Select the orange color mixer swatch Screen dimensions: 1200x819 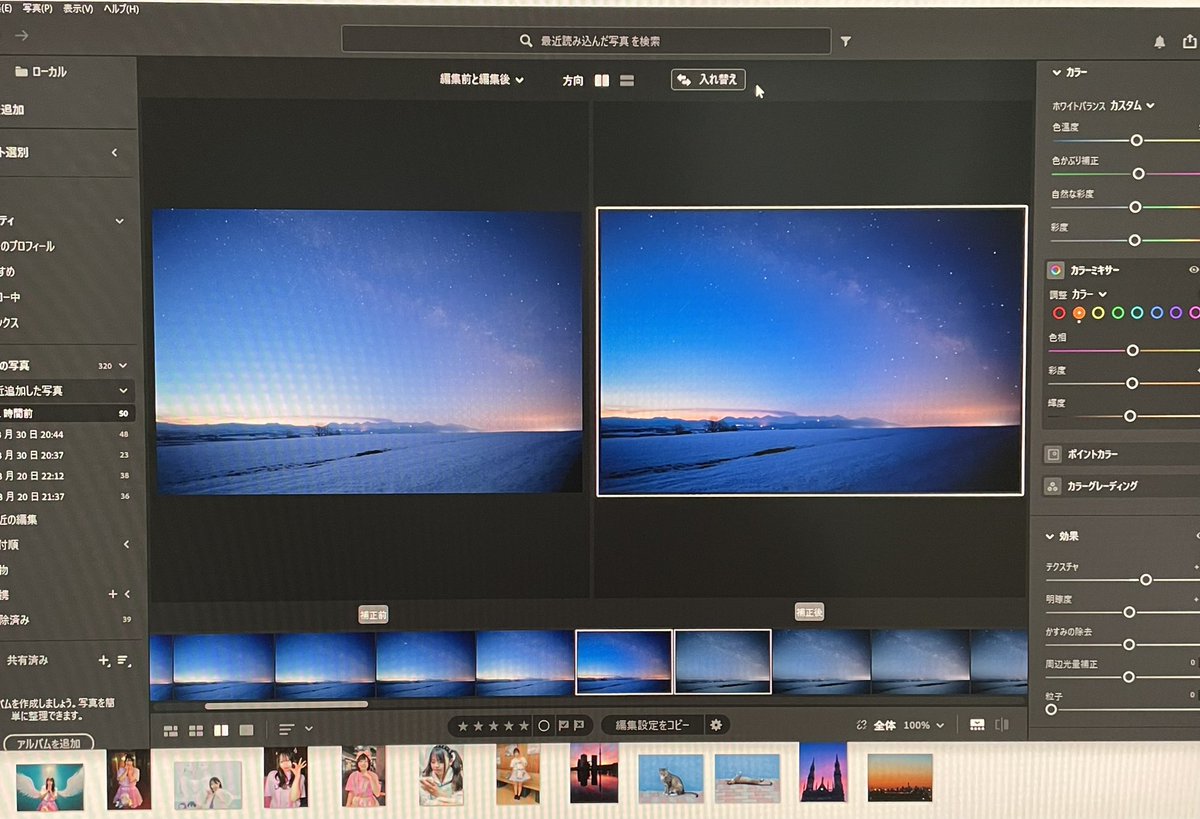pos(1079,313)
